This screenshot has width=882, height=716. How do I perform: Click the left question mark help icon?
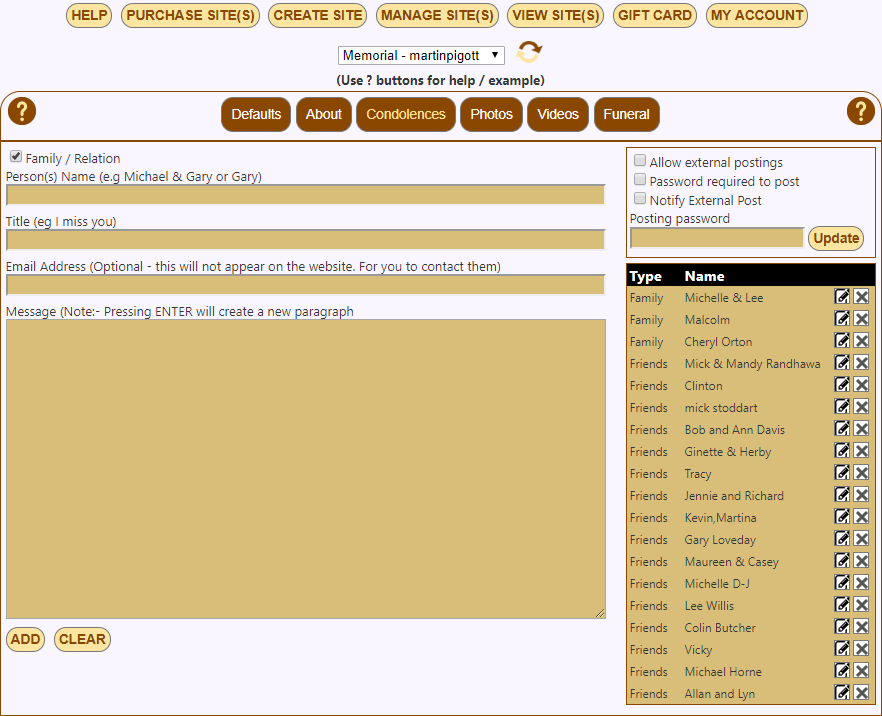(x=21, y=112)
